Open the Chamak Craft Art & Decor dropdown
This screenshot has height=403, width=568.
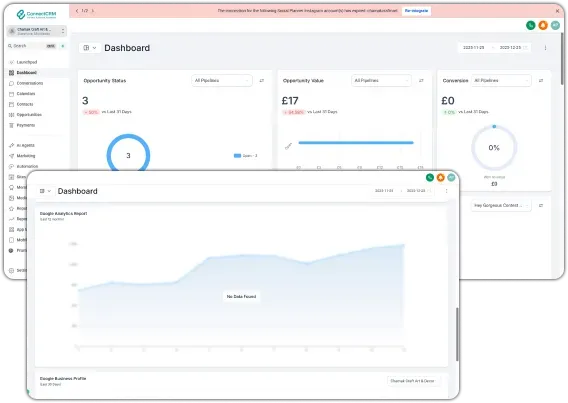coord(414,381)
